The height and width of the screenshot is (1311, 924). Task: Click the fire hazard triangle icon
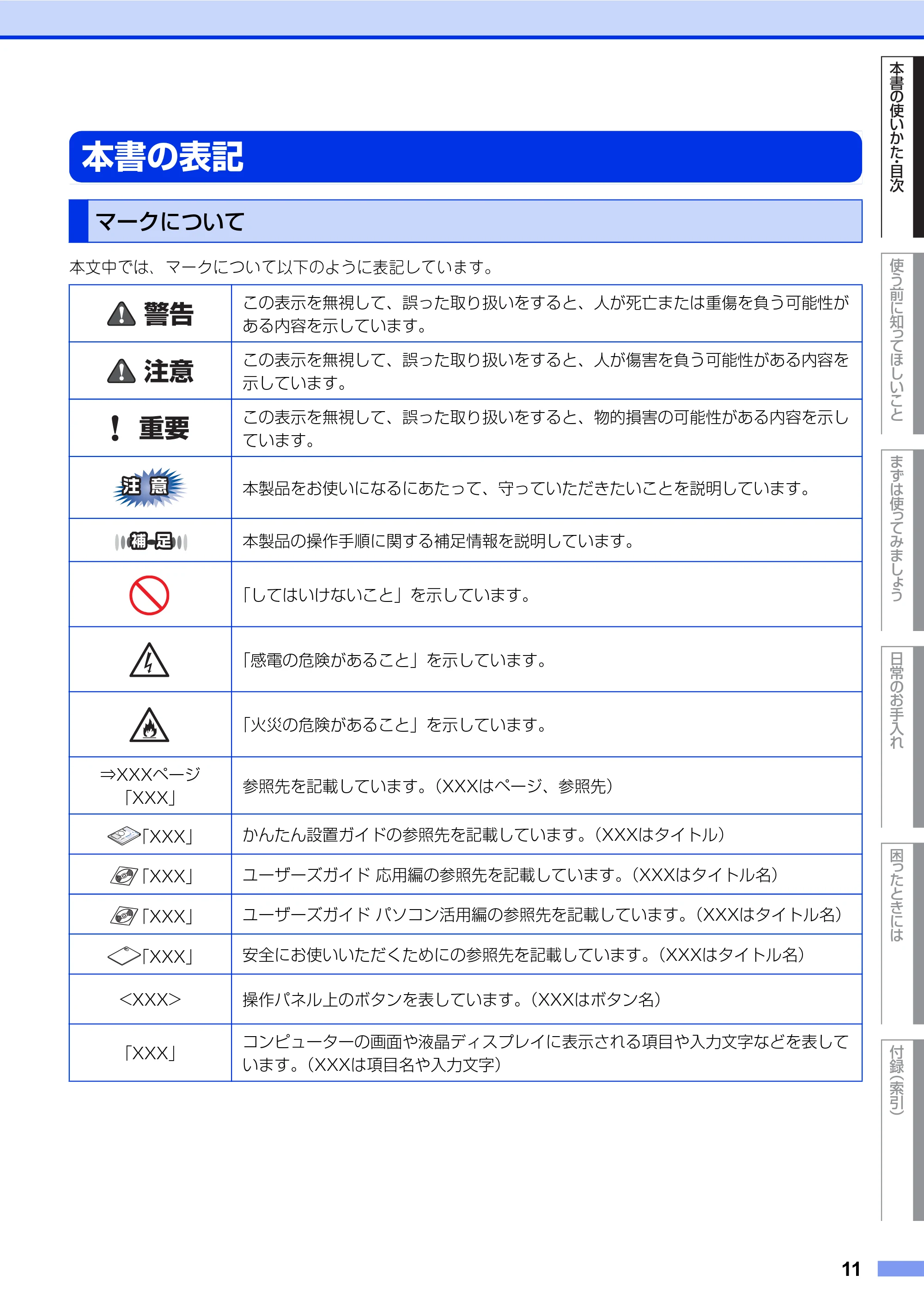(x=149, y=725)
